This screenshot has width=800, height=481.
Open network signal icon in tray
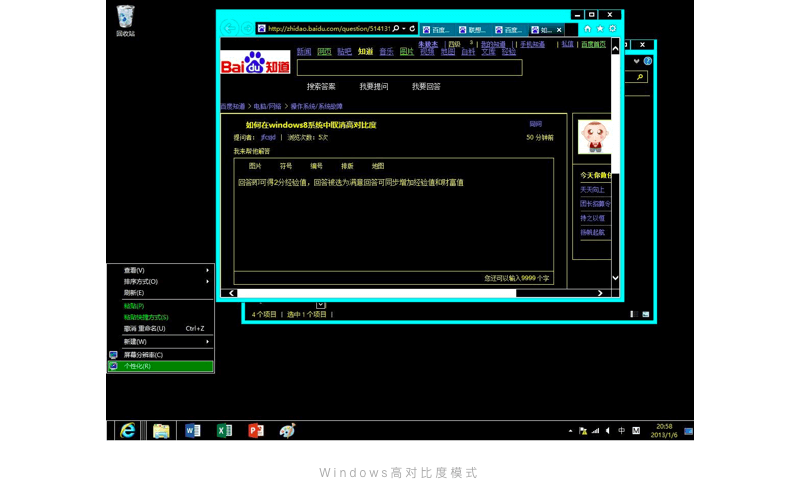(x=595, y=431)
